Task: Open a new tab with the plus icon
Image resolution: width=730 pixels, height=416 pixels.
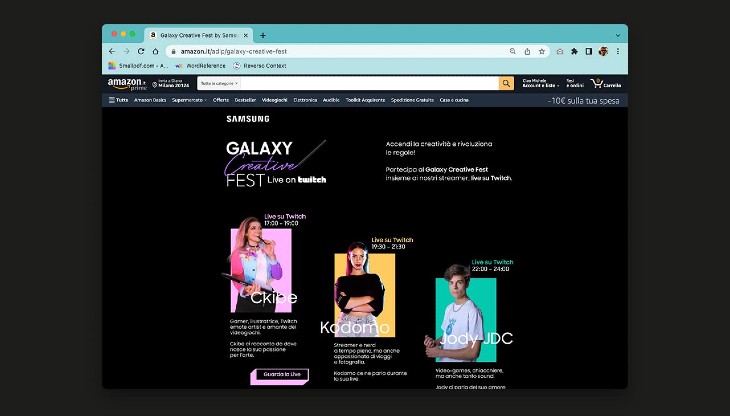Action: 263,35
